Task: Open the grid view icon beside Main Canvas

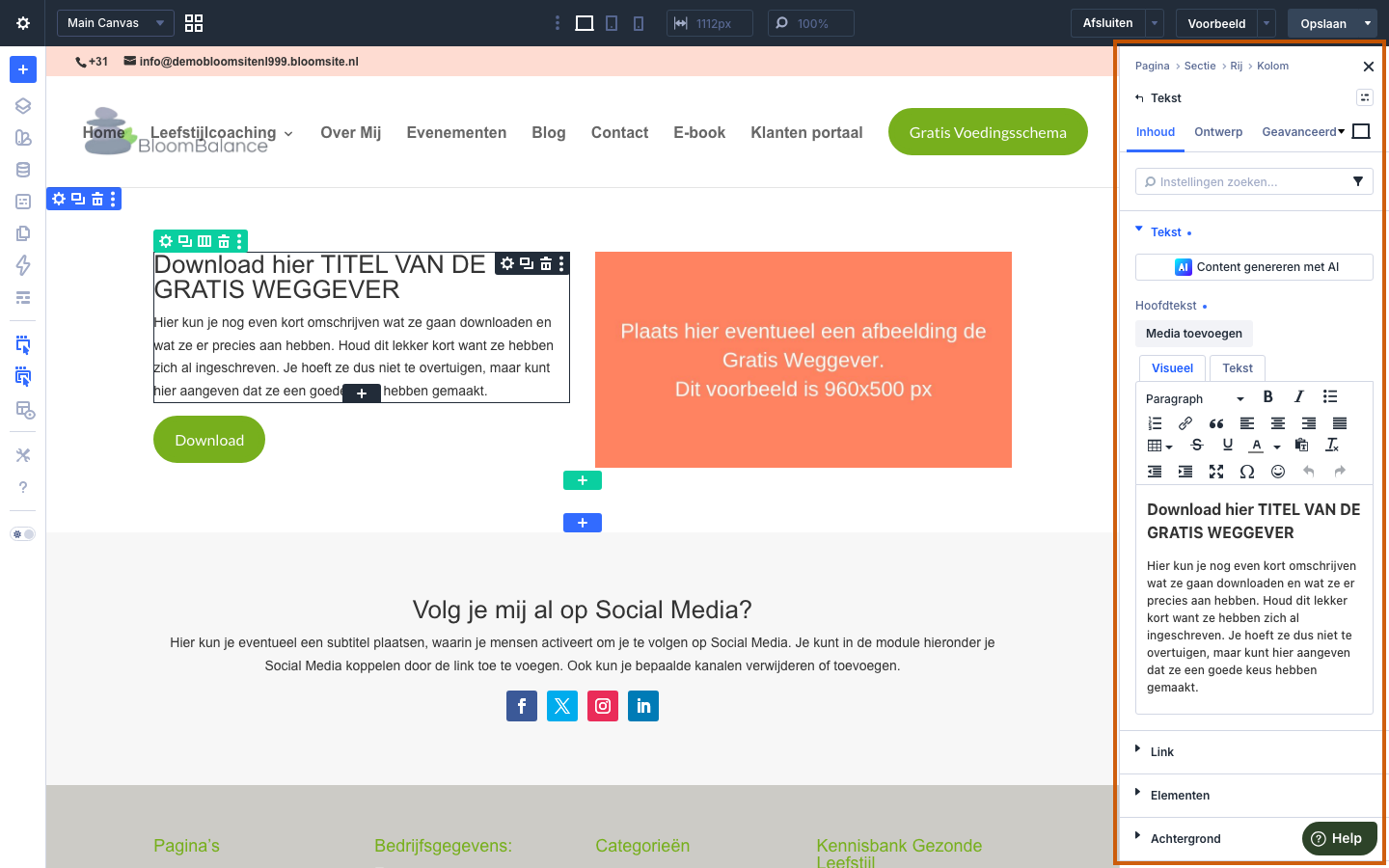Action: (194, 23)
